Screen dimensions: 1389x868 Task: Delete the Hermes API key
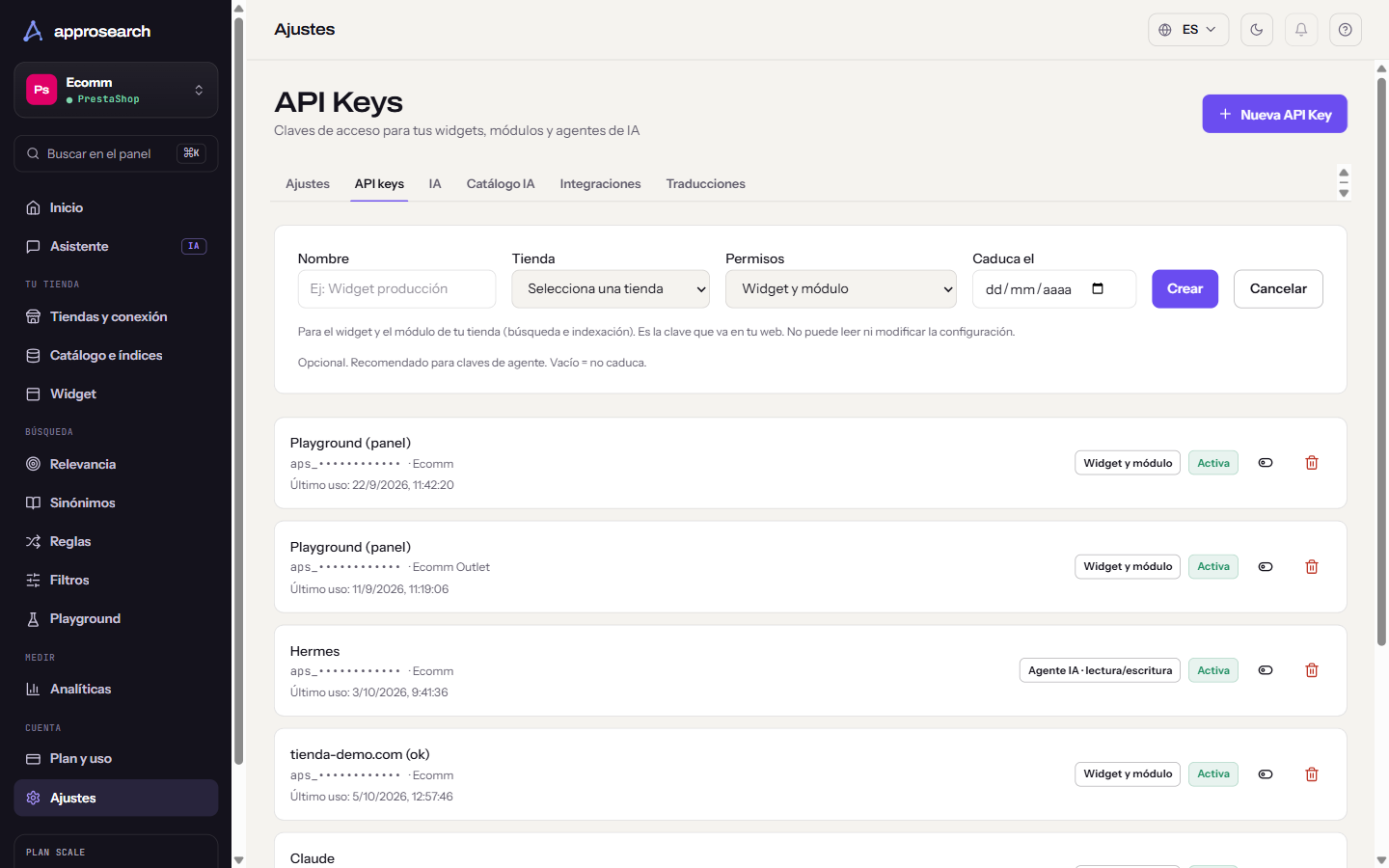tap(1312, 670)
